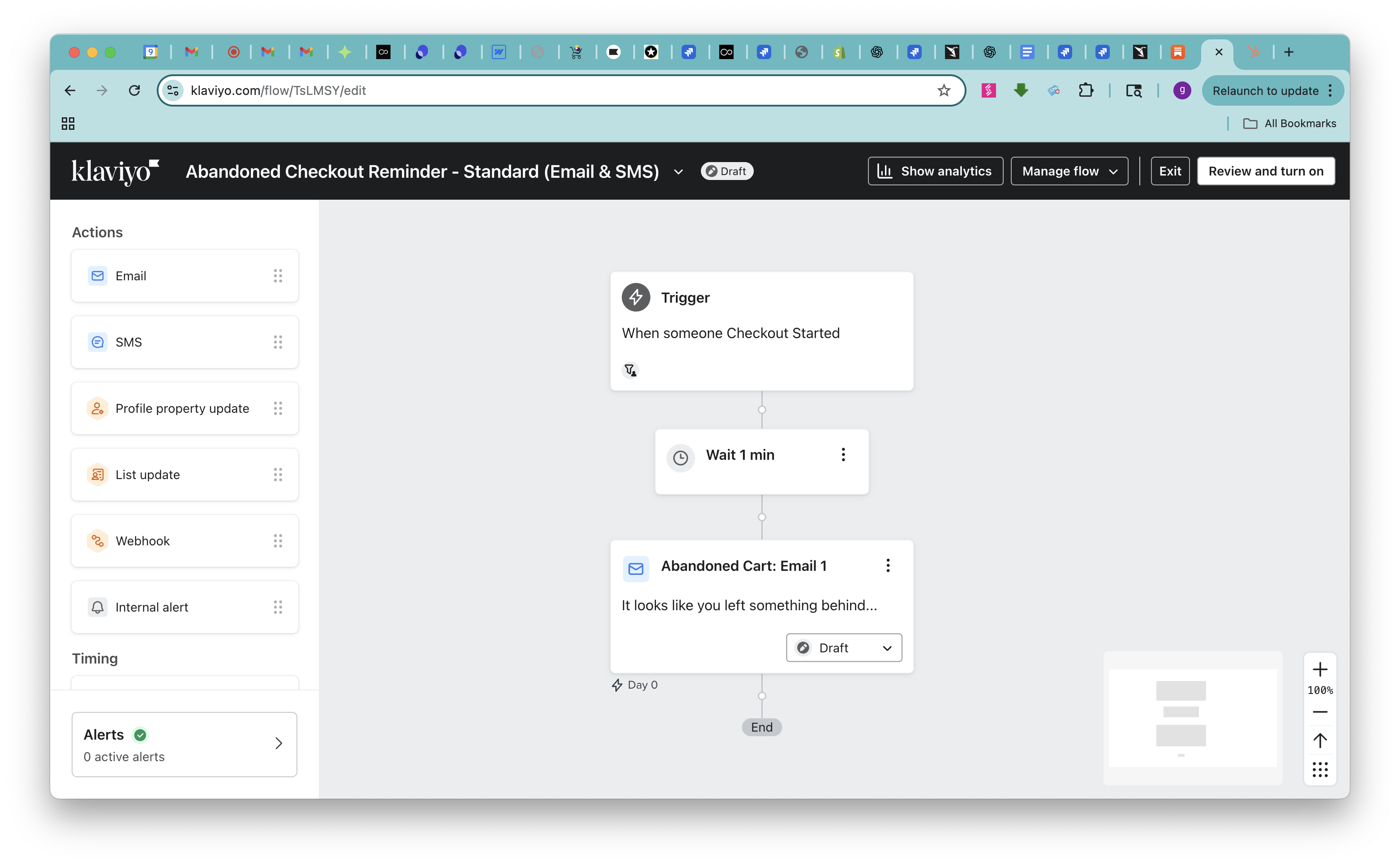This screenshot has width=1400, height=865.
Task: Select the Wait 1 min step card
Action: [x=761, y=462]
